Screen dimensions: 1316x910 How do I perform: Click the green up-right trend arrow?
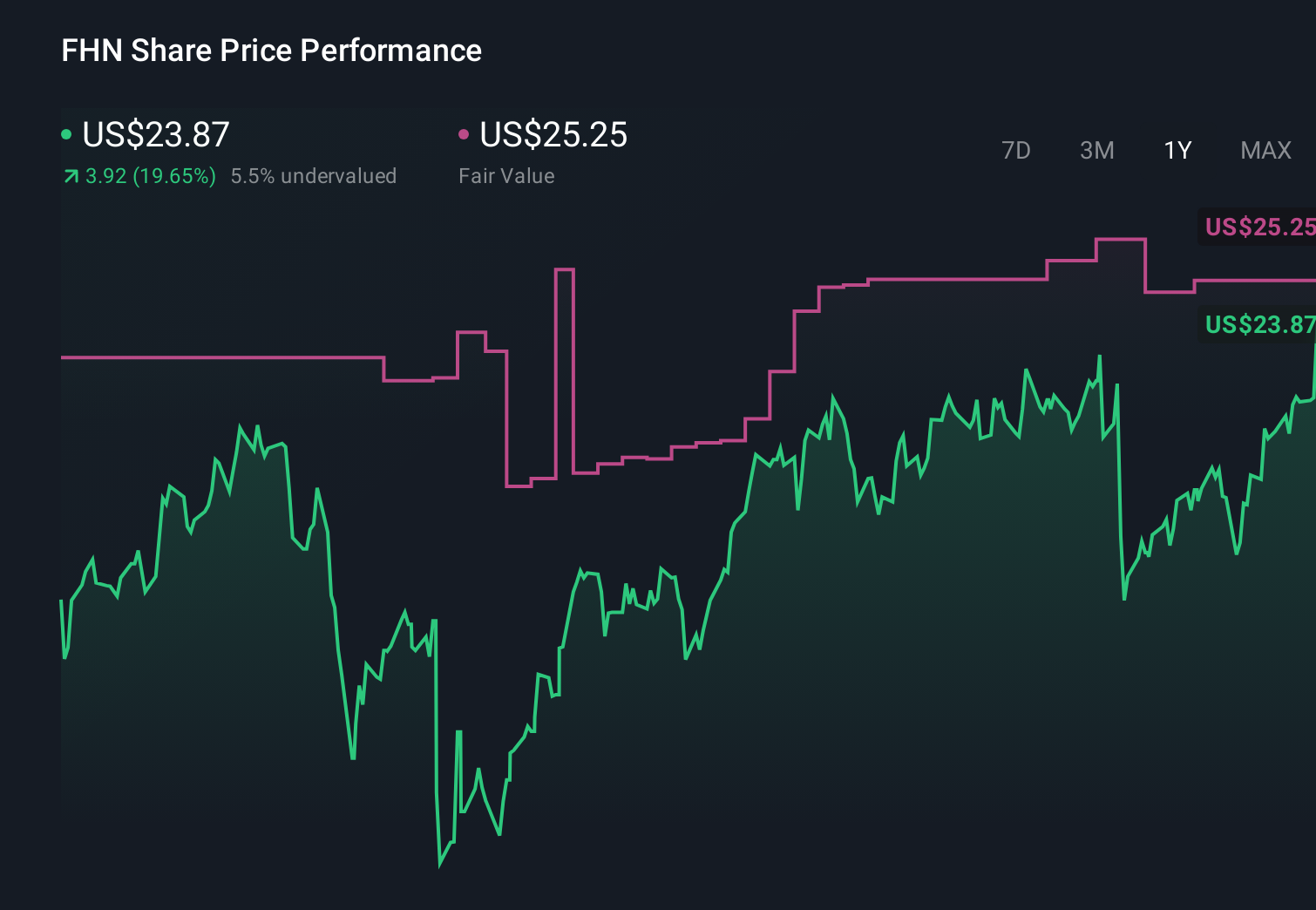[71, 177]
